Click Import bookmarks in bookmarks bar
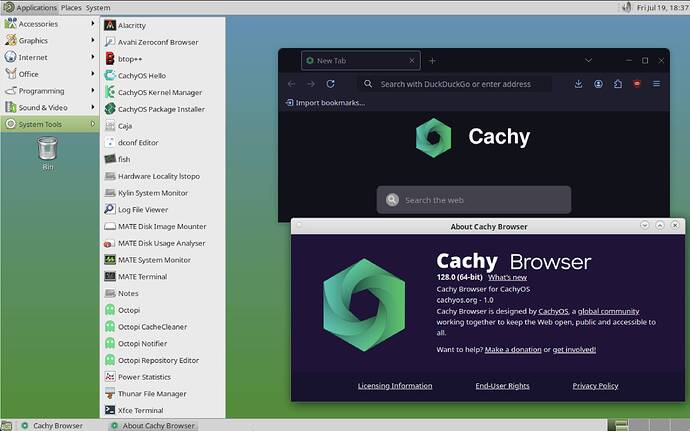The image size is (690, 431). pos(325,103)
